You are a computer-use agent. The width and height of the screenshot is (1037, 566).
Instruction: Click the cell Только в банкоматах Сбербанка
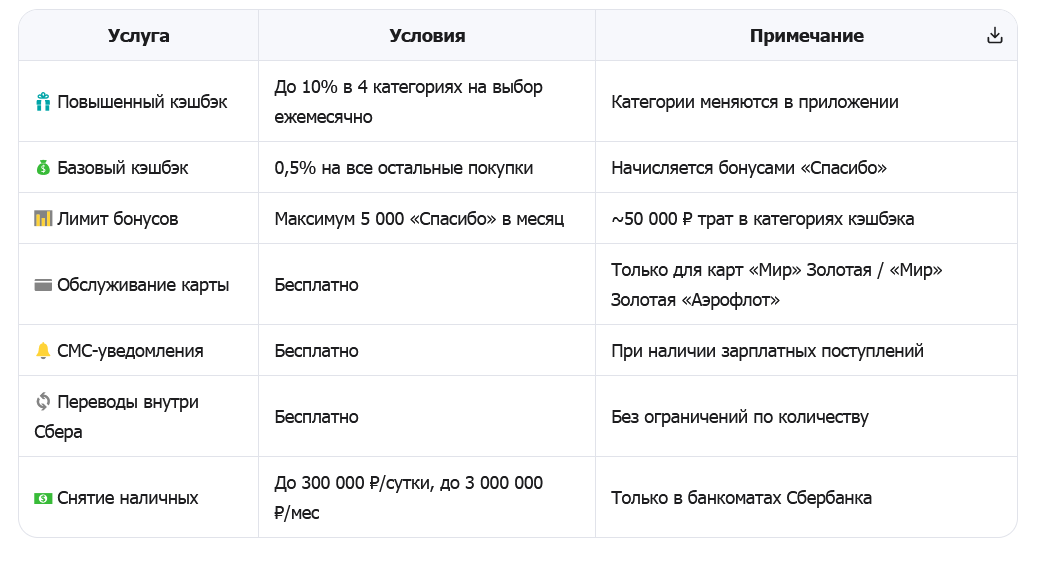coord(806,498)
